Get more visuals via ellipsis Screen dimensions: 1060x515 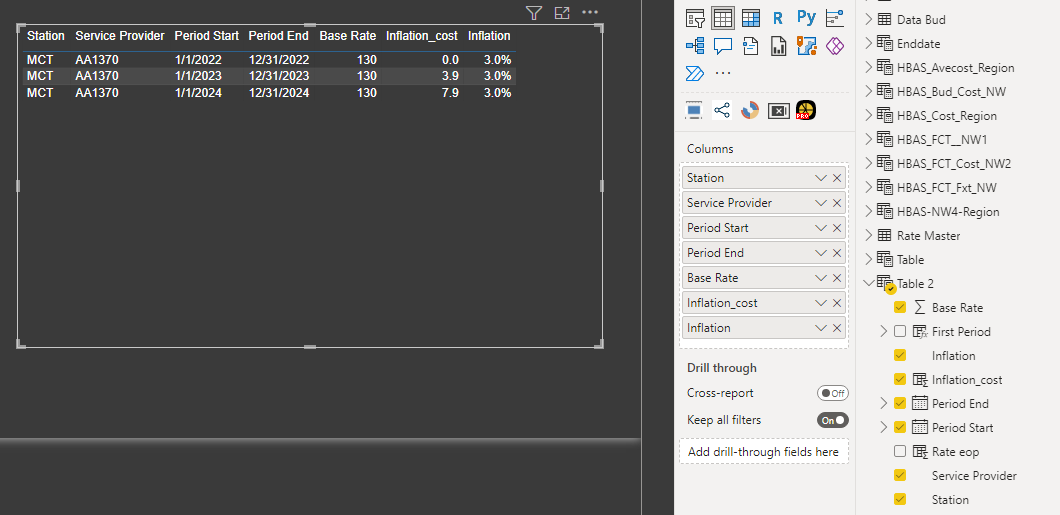pyautogui.click(x=723, y=73)
